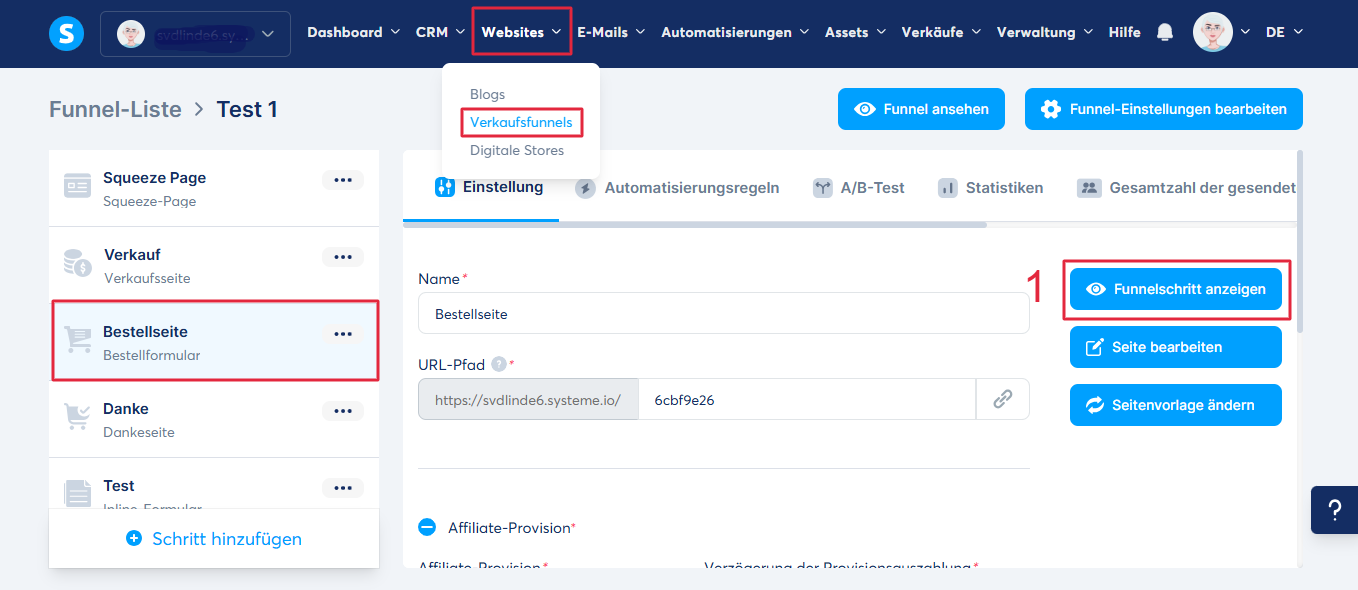Select Digitale Stores menu entry
Viewport: 1358px width, 590px height.
pos(517,150)
